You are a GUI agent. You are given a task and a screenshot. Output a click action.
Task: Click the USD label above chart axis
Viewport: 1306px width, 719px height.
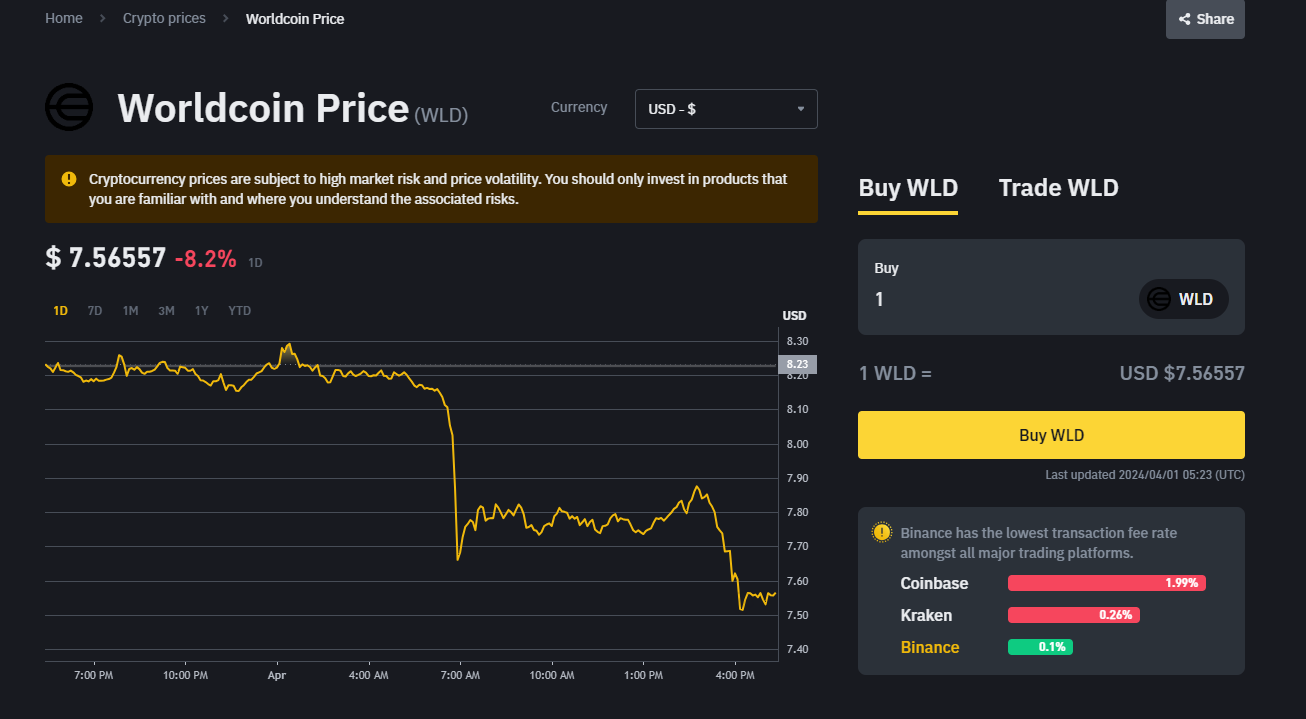794,316
